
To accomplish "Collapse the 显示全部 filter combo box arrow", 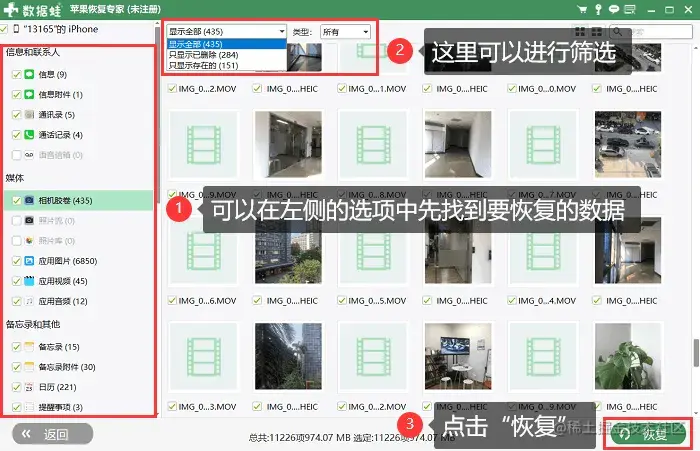I will [x=282, y=32].
